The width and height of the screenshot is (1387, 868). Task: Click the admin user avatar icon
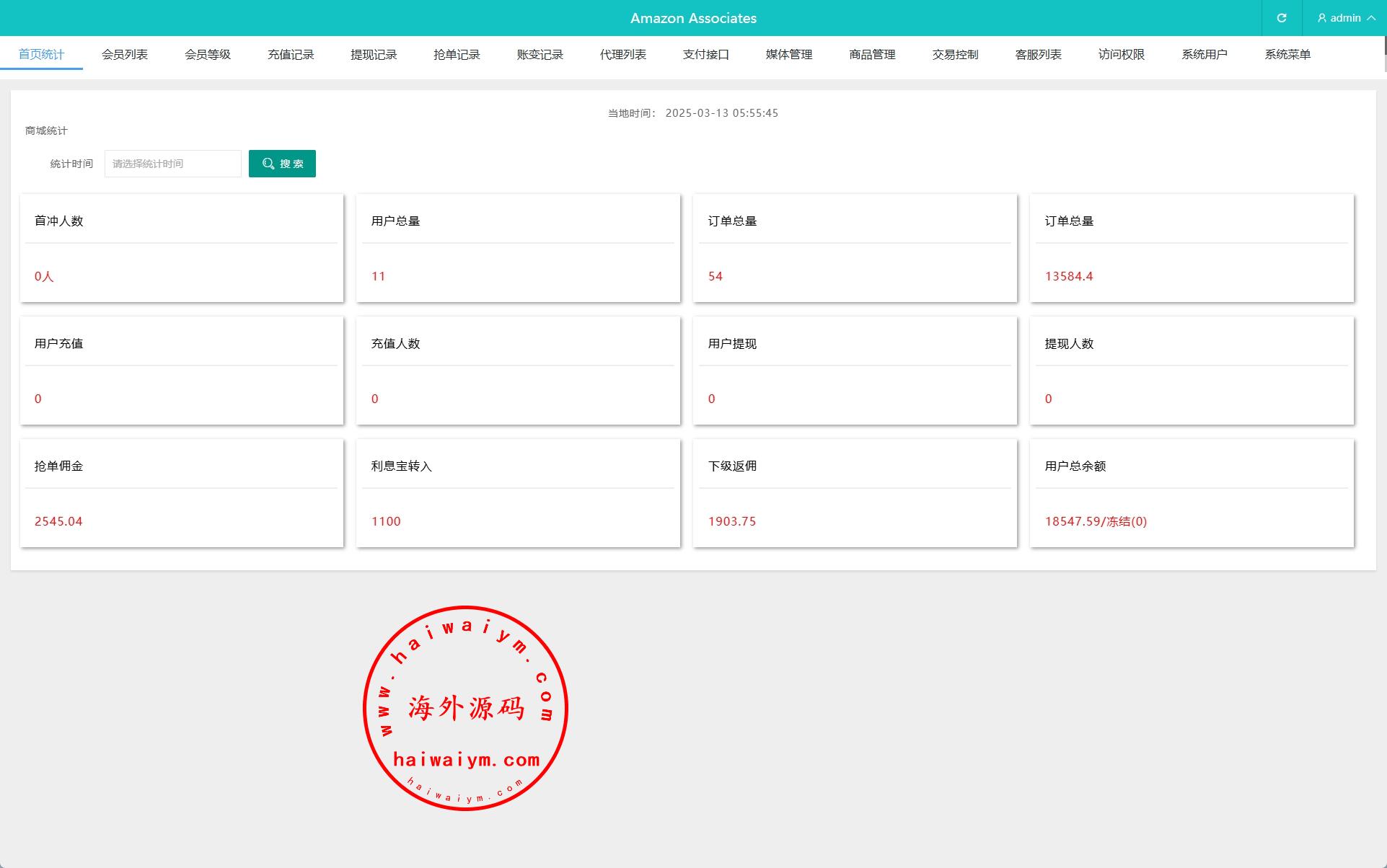pos(1322,18)
